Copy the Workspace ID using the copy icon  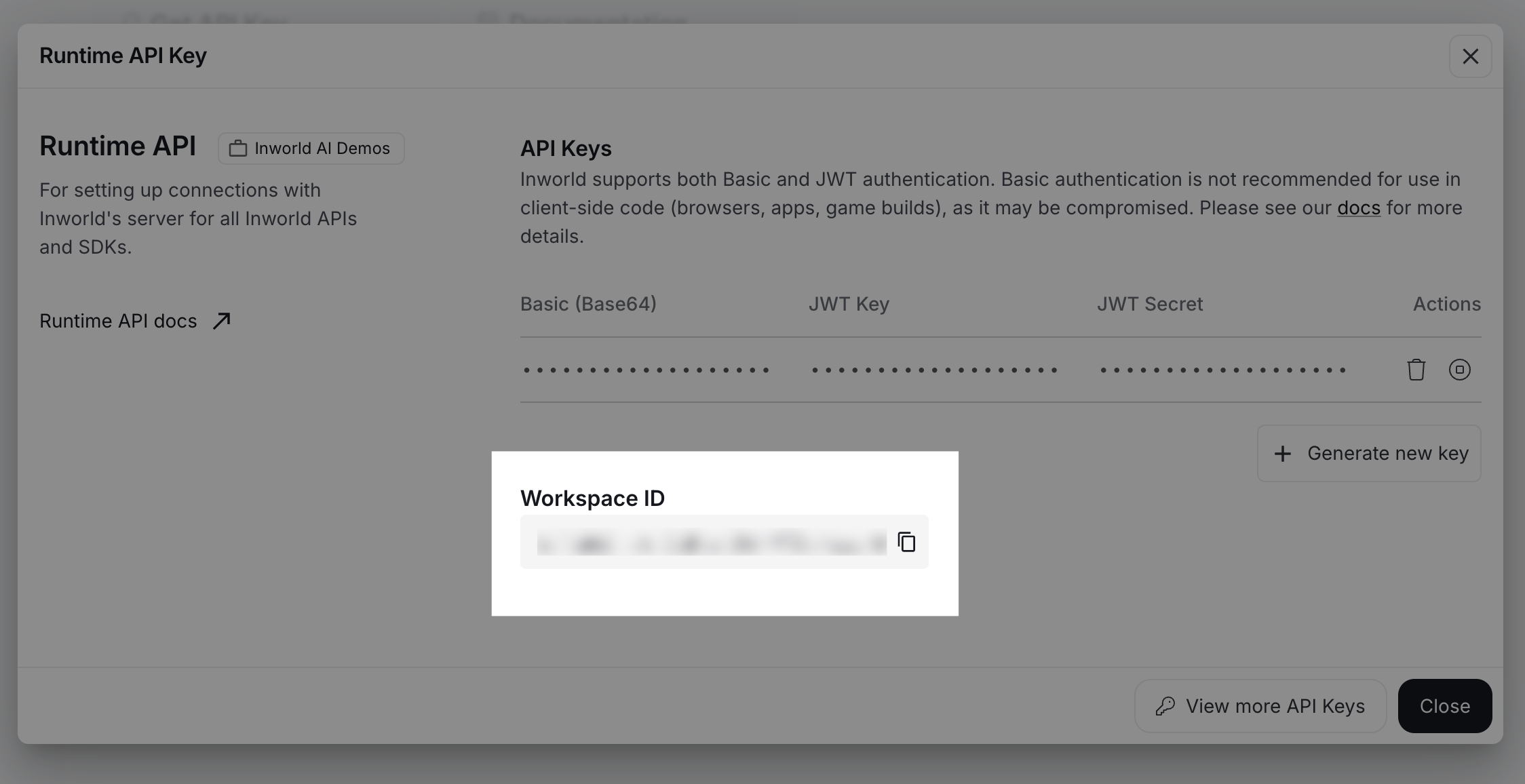click(x=906, y=541)
